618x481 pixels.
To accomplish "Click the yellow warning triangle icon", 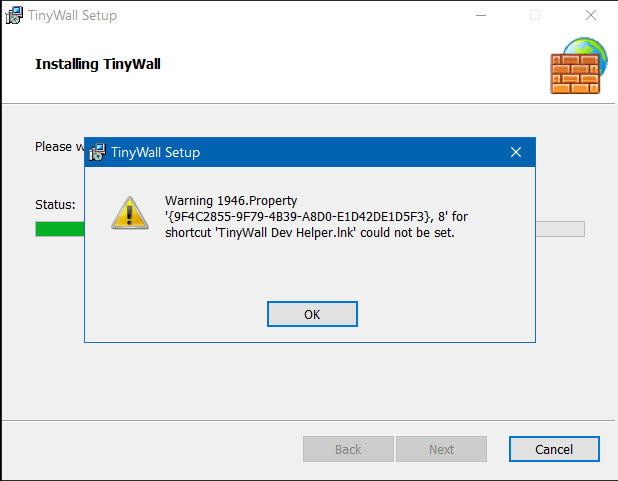I will (130, 213).
